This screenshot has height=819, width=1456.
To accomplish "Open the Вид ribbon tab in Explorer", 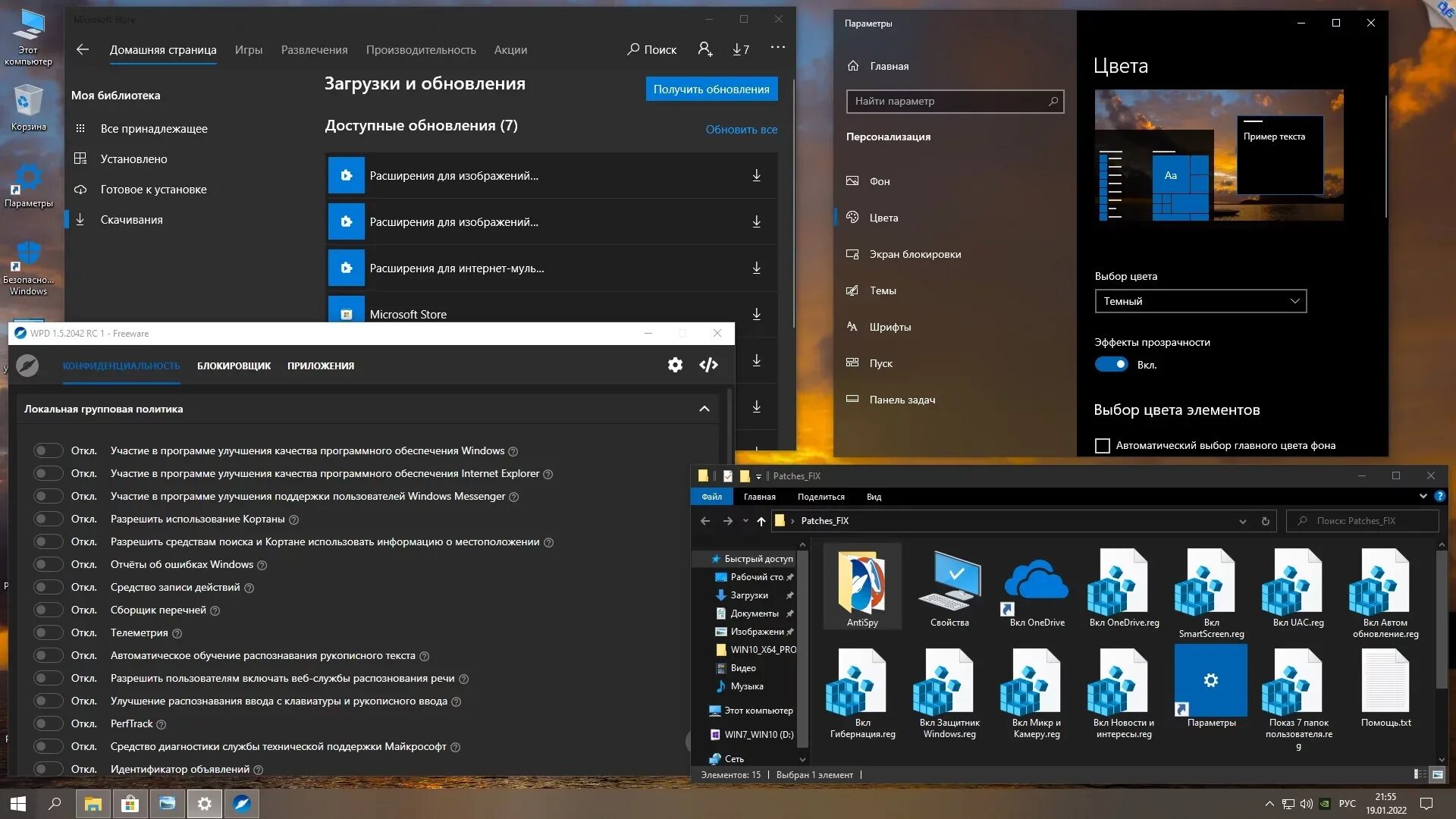I will (874, 497).
